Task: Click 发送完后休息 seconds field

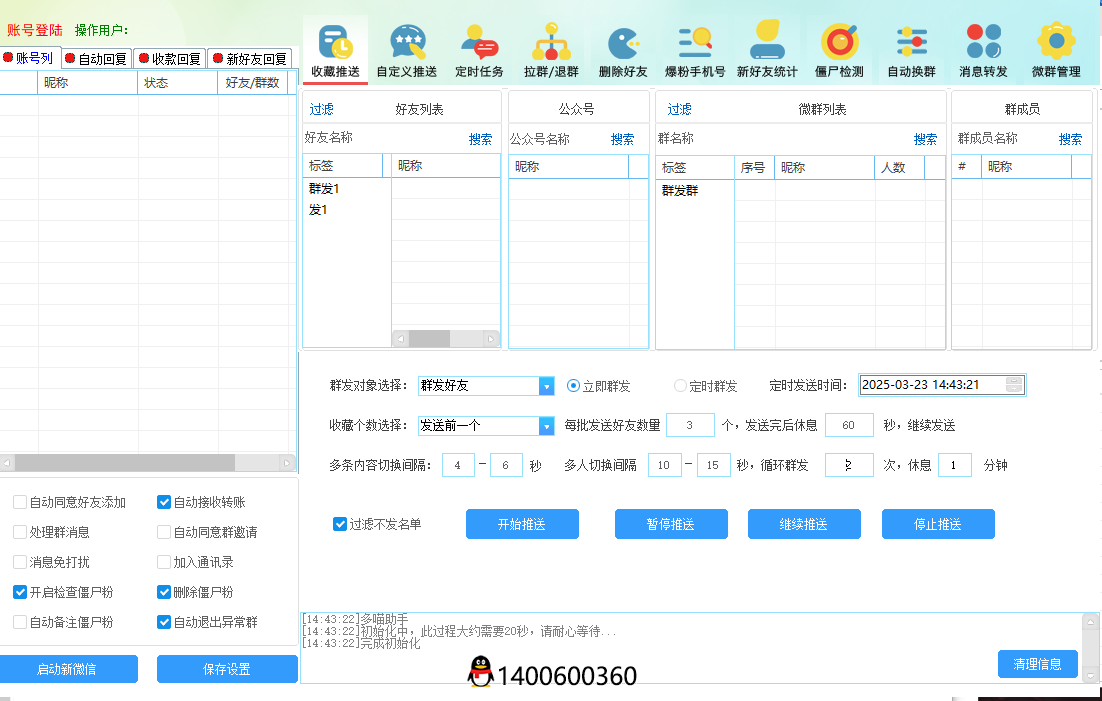Action: (849, 425)
